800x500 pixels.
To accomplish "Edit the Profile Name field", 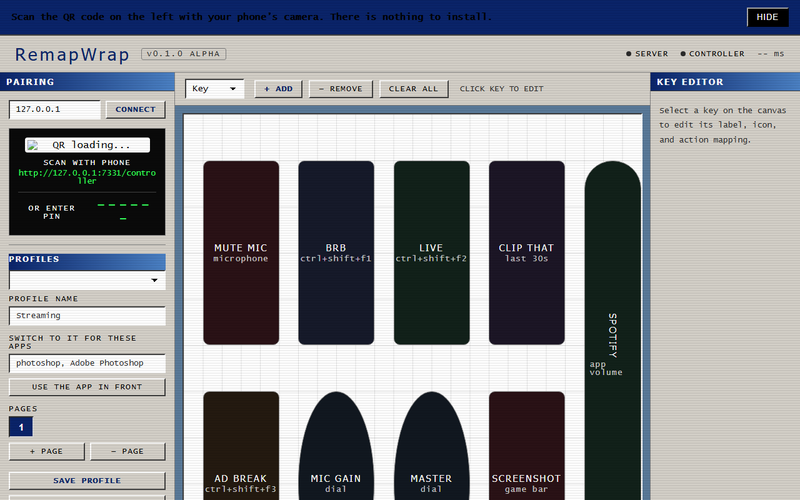I will [x=87, y=316].
